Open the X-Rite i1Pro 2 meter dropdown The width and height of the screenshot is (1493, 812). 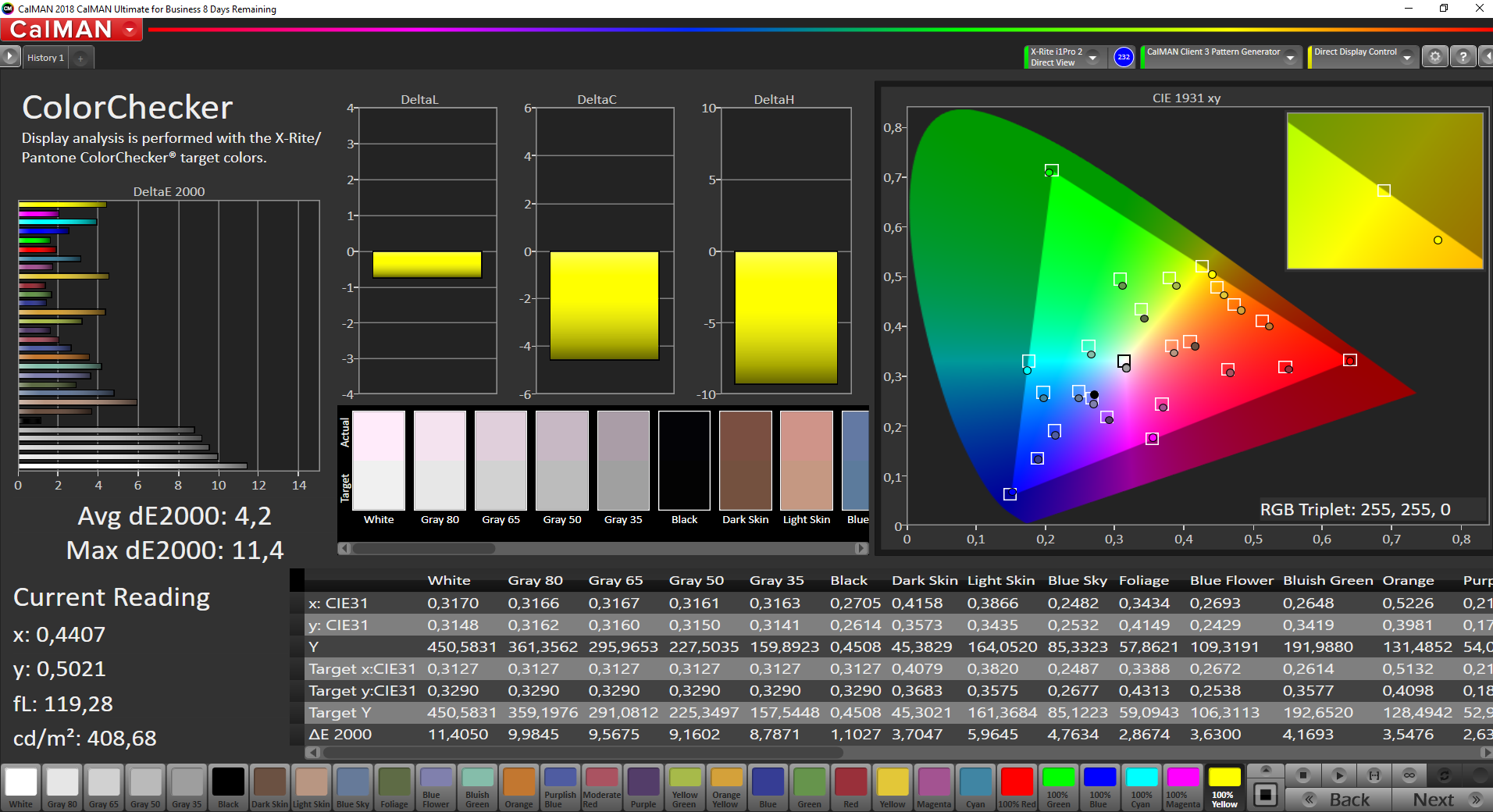coord(1093,57)
